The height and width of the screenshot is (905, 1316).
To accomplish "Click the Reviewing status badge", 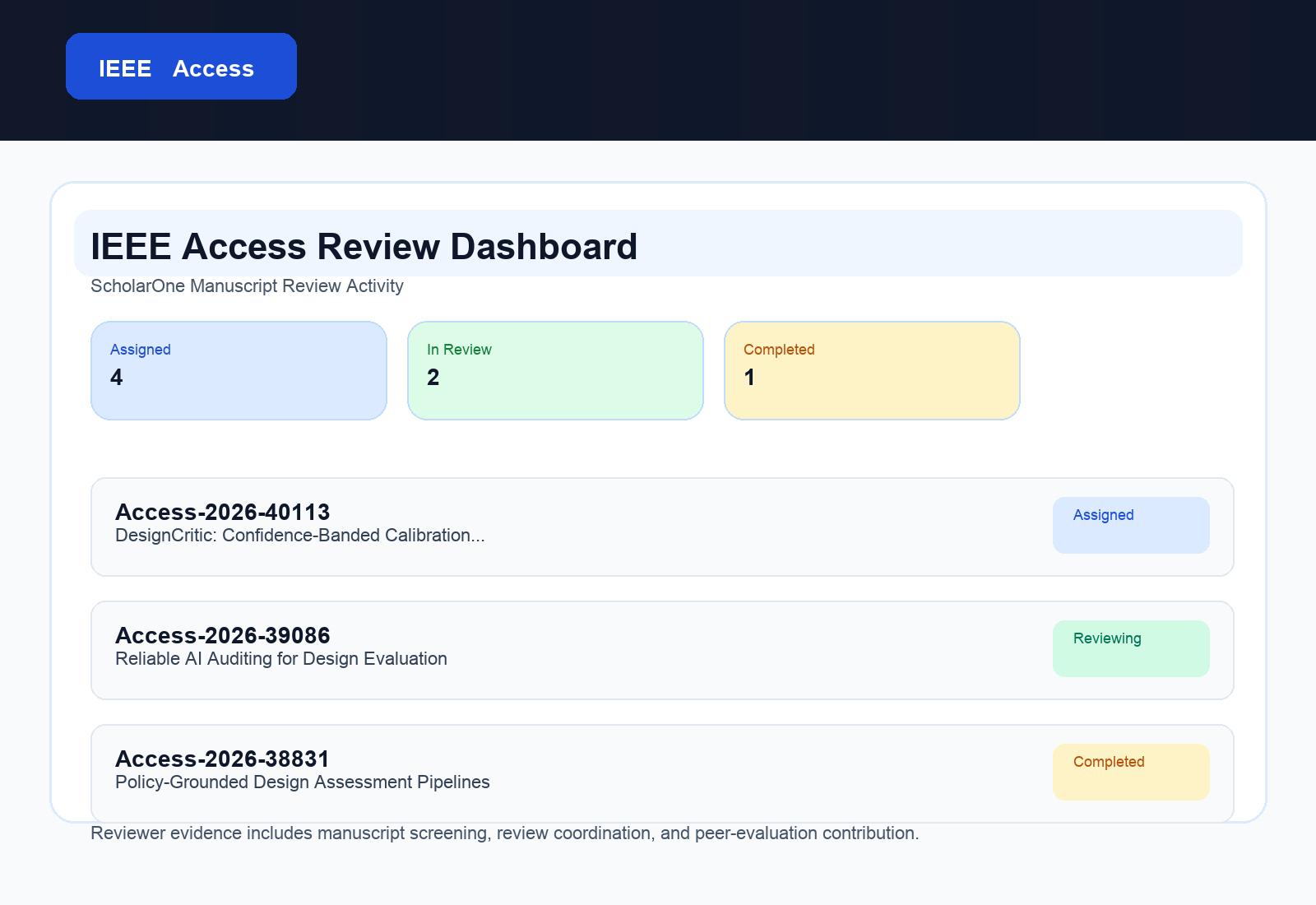I will click(1131, 648).
